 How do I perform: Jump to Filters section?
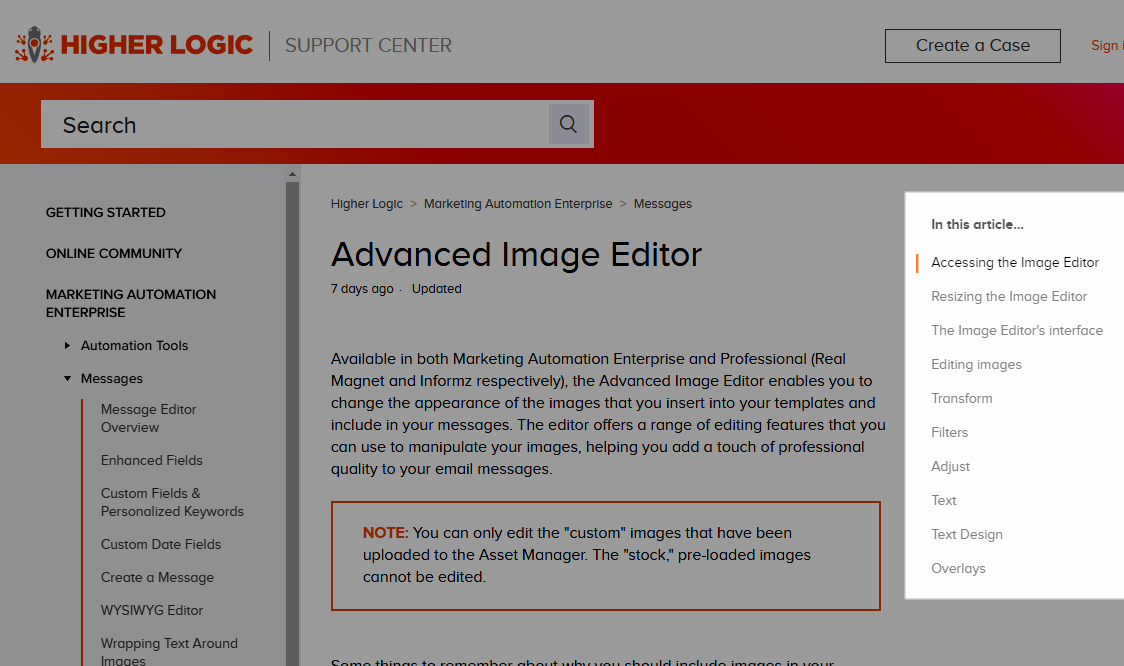tap(949, 432)
